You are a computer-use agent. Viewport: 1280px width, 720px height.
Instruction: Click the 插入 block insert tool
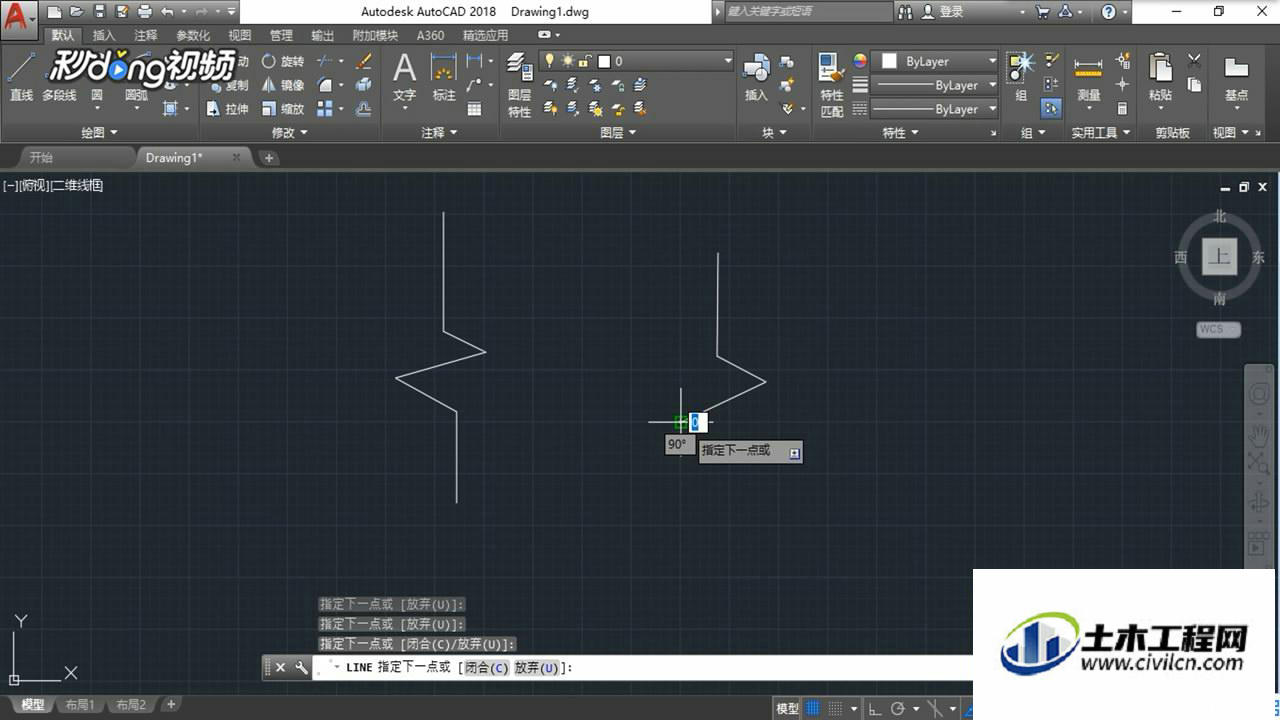(756, 78)
